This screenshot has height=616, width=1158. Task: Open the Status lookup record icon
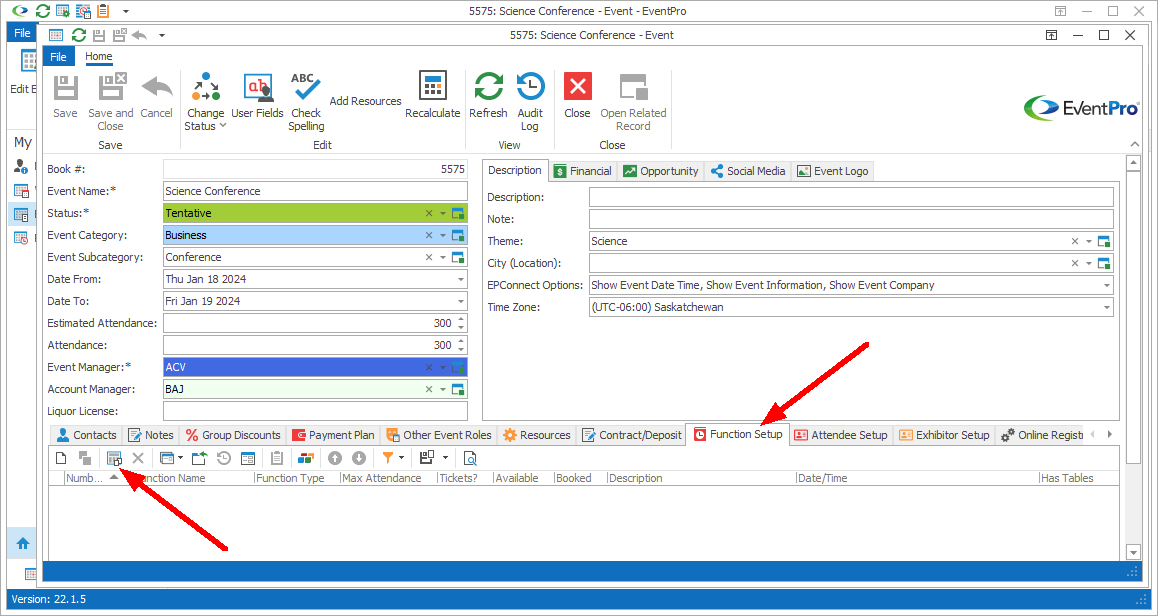tap(458, 213)
